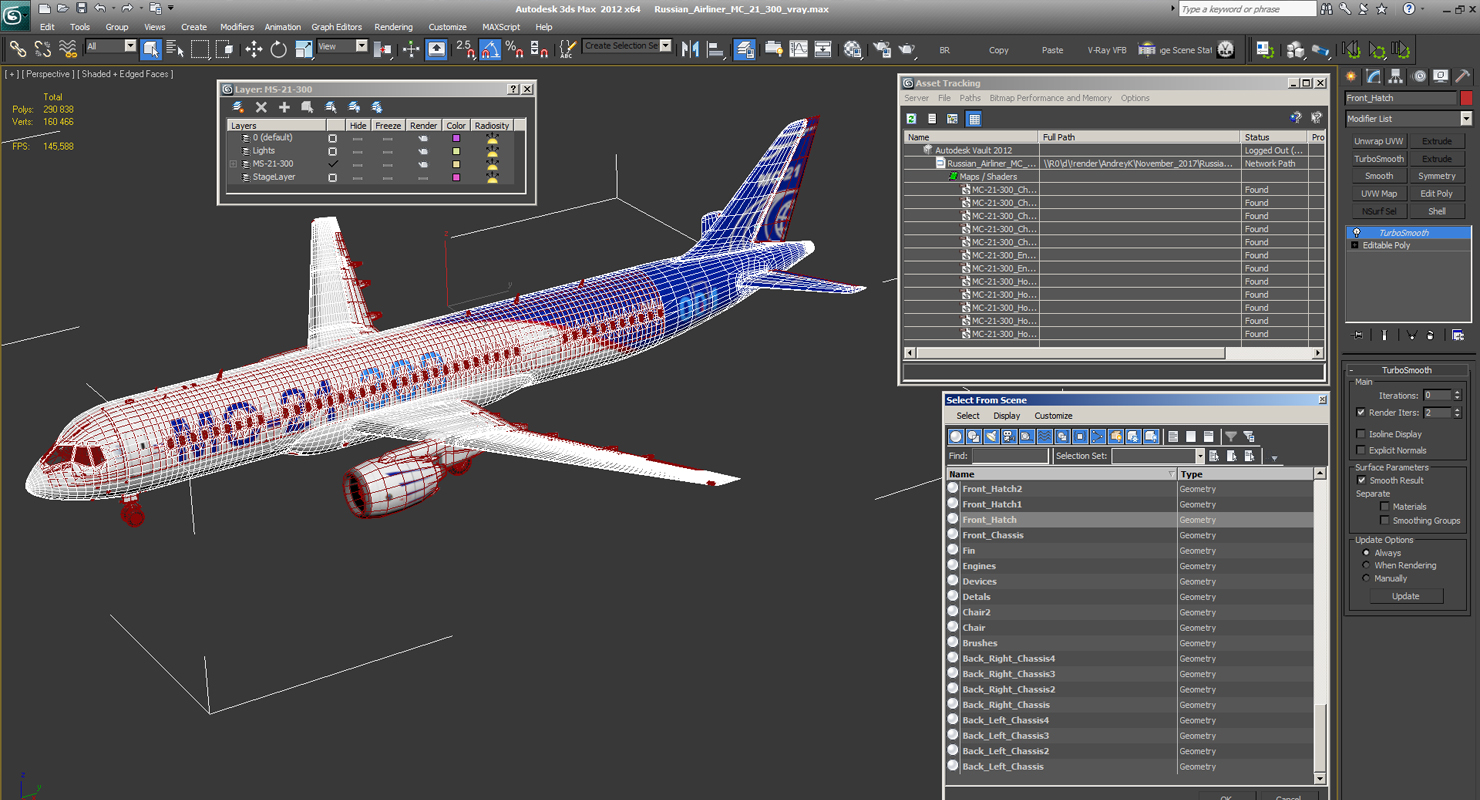1480x800 pixels.
Task: Click the StageLayer color swatch
Action: click(456, 177)
